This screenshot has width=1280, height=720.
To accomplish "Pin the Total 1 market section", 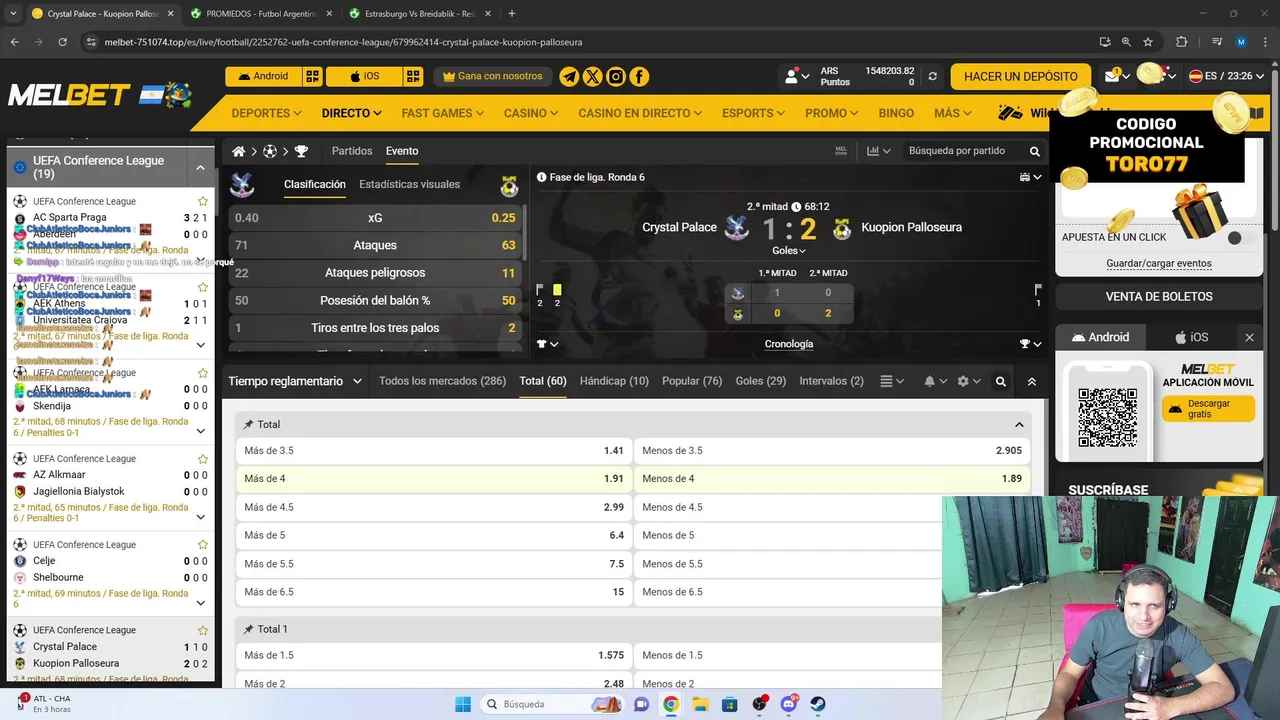I will (x=248, y=629).
